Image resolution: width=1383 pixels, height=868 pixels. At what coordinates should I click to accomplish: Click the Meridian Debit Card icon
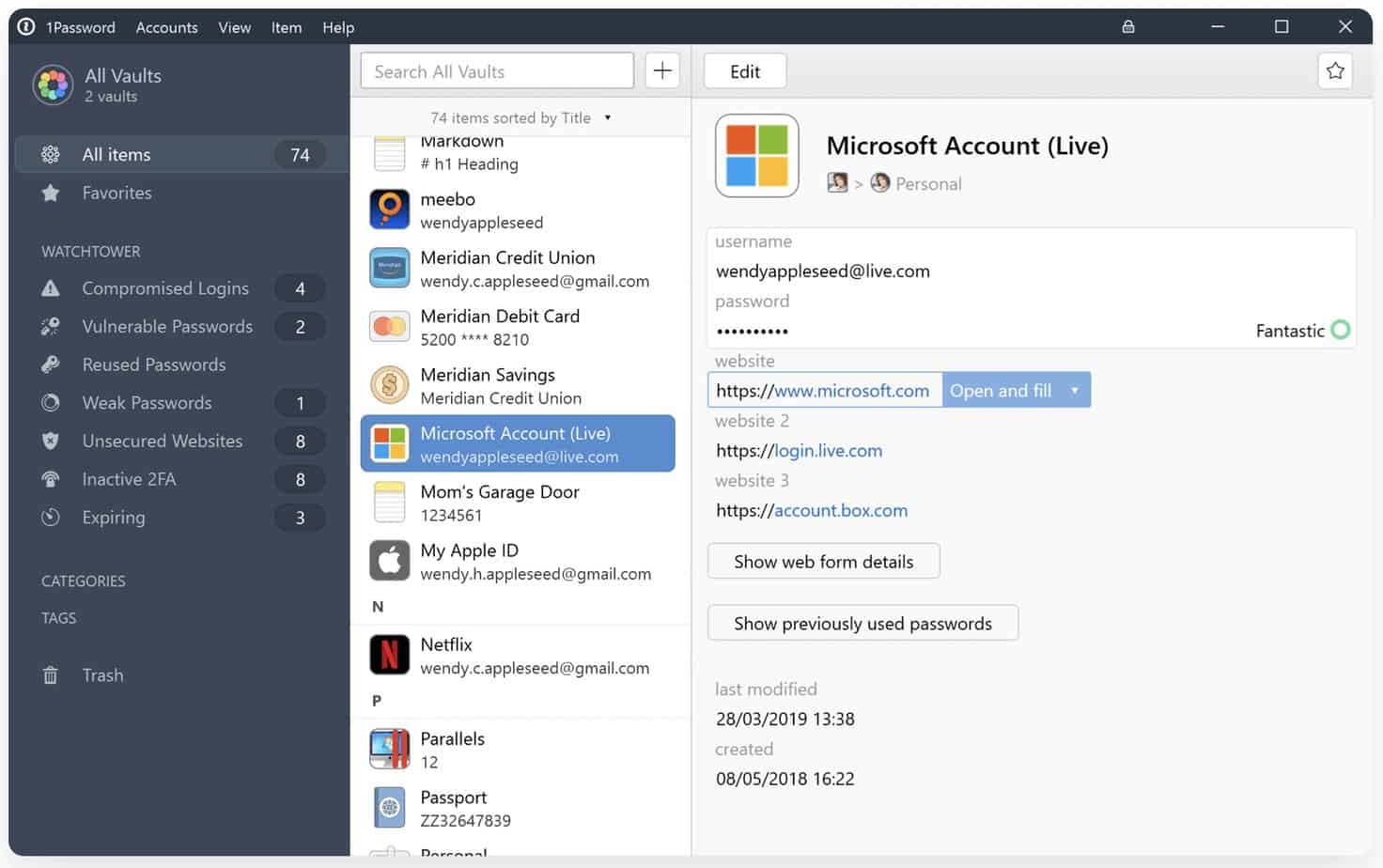[x=389, y=327]
